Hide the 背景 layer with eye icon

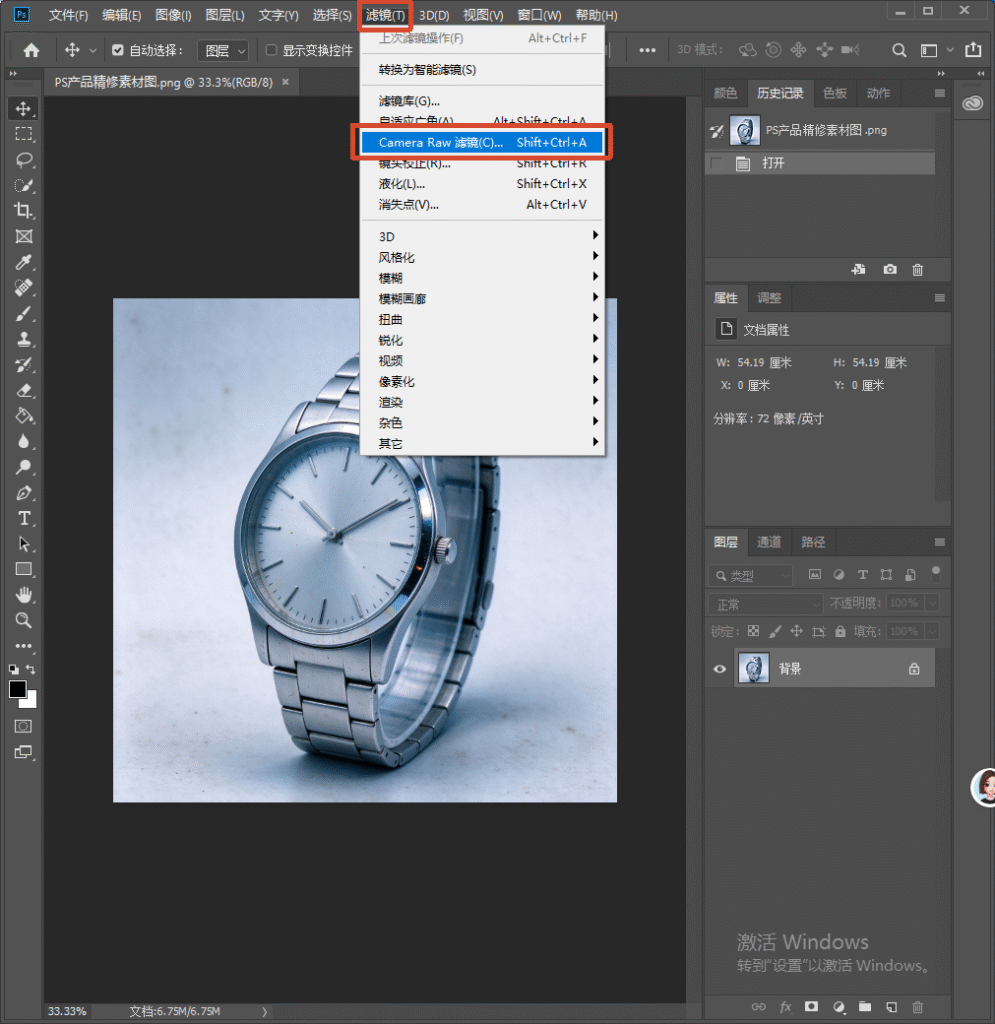point(719,669)
